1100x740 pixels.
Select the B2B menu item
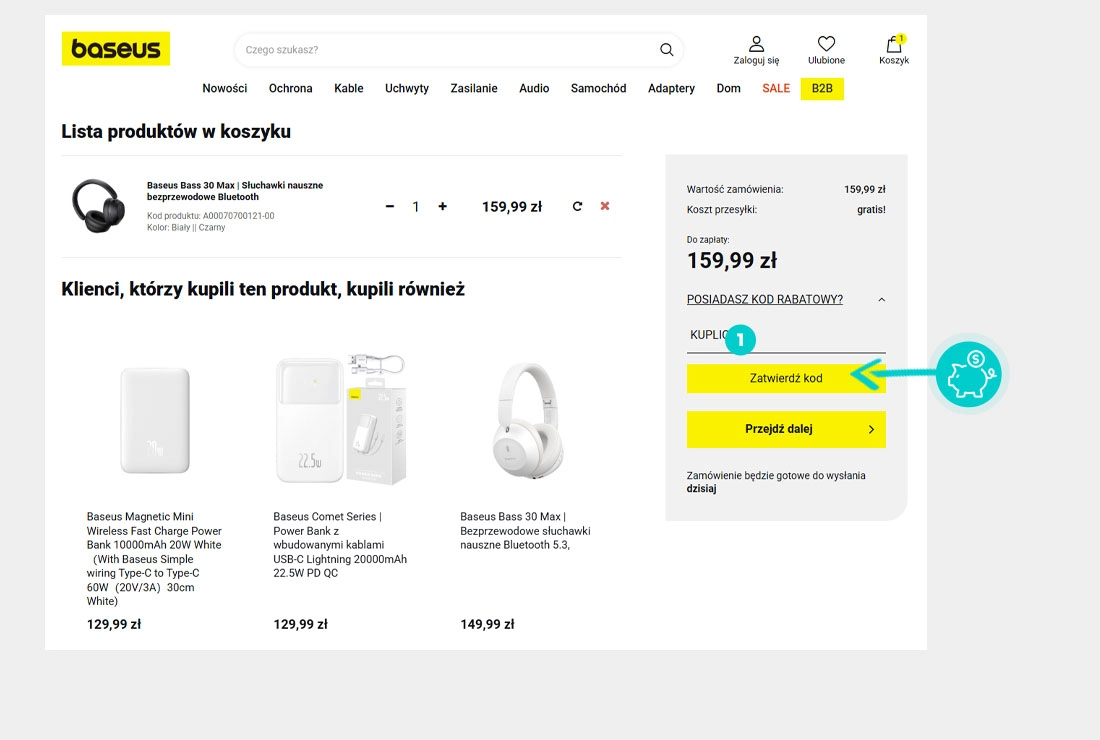[x=822, y=88]
